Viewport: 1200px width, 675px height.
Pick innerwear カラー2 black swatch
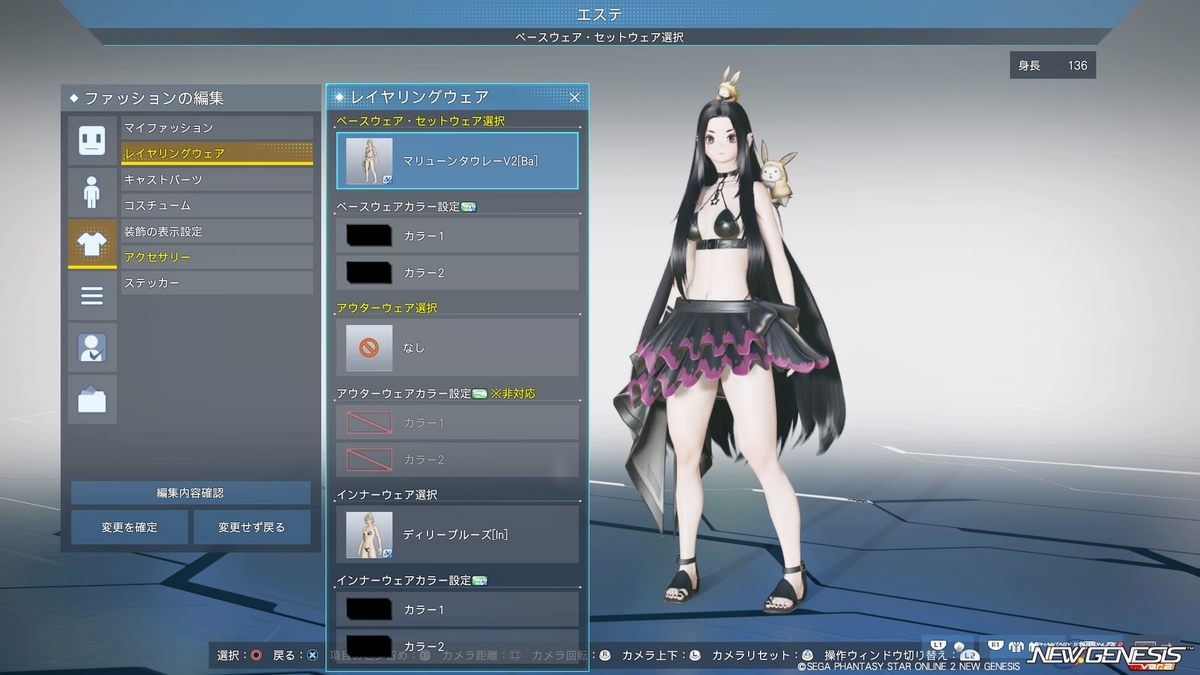tap(368, 645)
